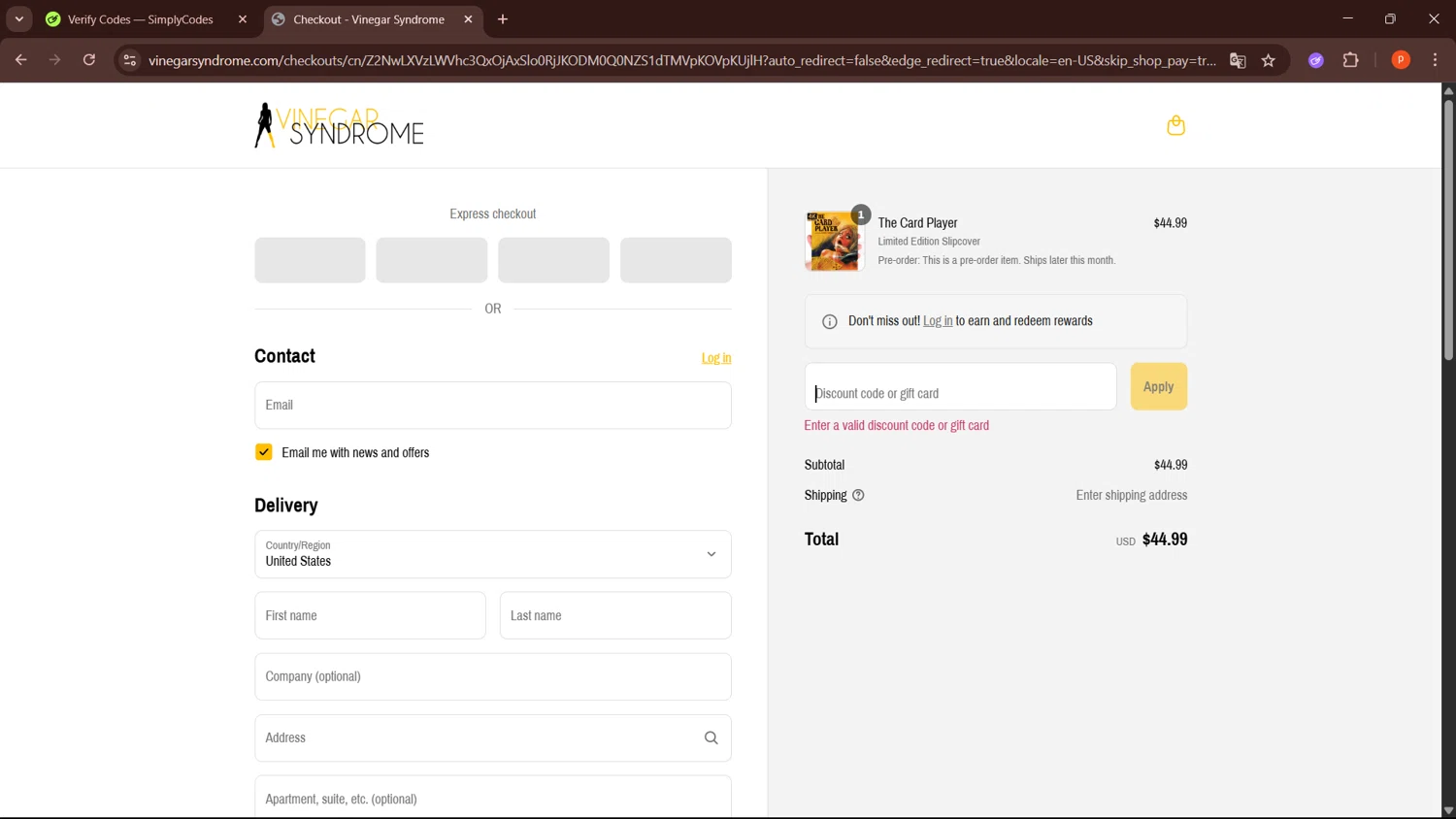Click Log in link in rewards notice
1456x819 pixels.
coord(938,321)
